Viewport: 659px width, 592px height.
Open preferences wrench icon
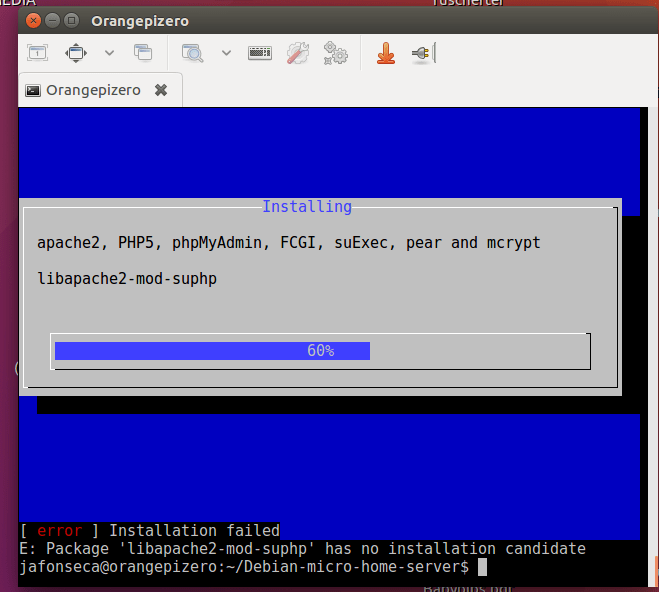pos(298,53)
